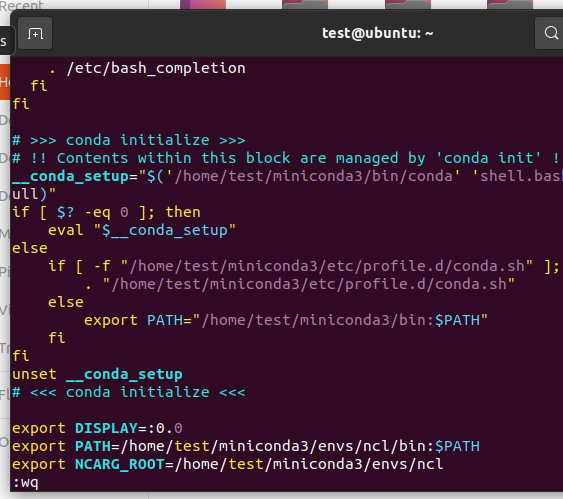The width and height of the screenshot is (563, 499).
Task: Click the export PATH miniconda3/bin:$PATH line
Action: pyautogui.click(x=286, y=320)
